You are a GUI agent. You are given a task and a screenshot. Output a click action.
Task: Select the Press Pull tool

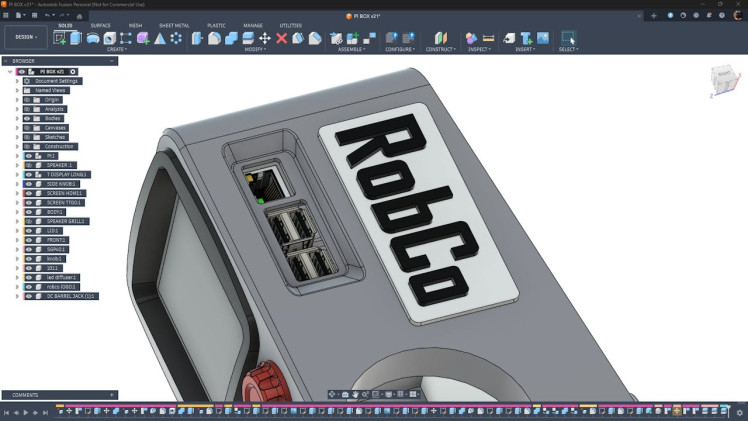[197, 38]
